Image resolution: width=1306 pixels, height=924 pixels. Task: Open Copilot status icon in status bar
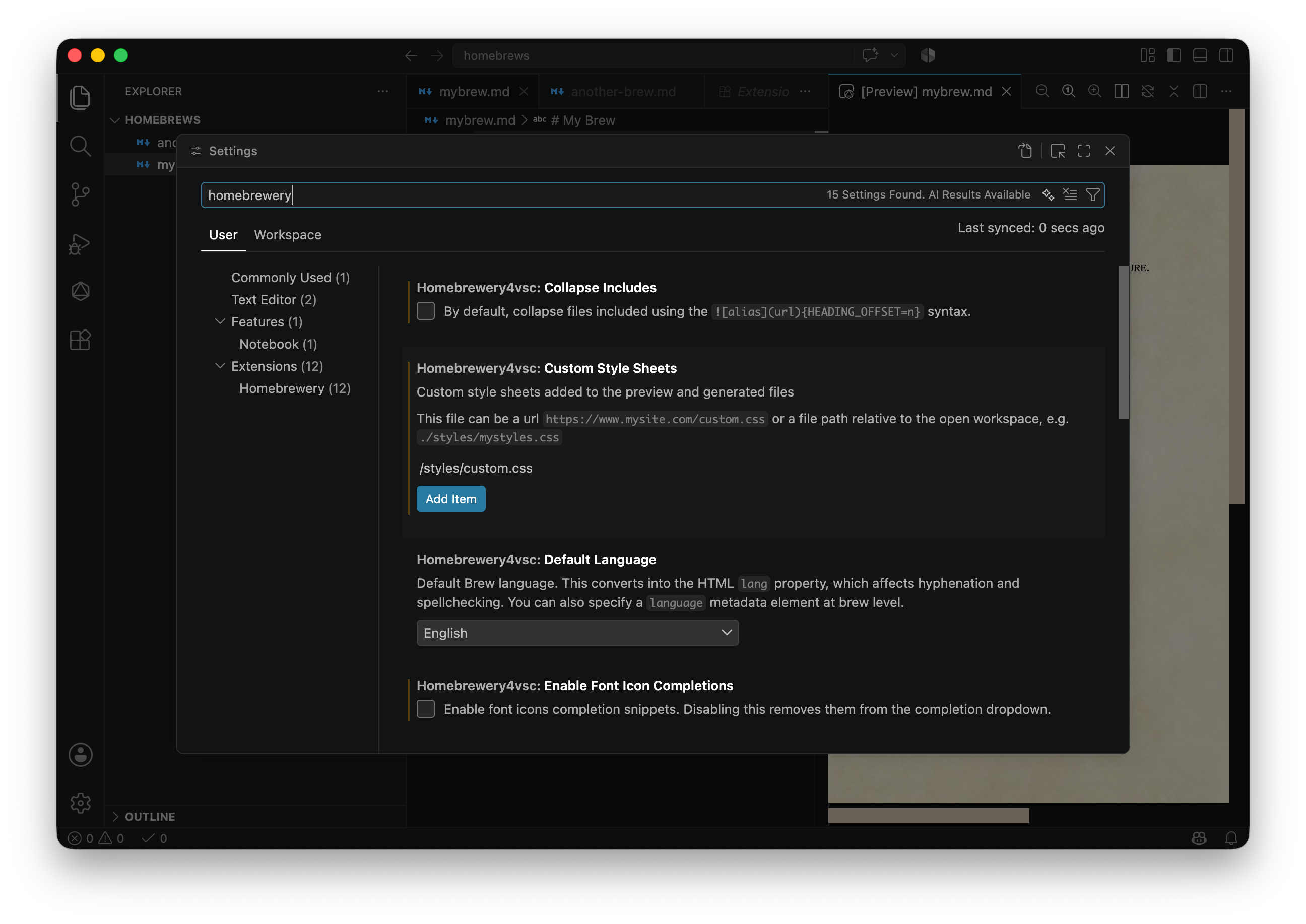tap(1199, 838)
